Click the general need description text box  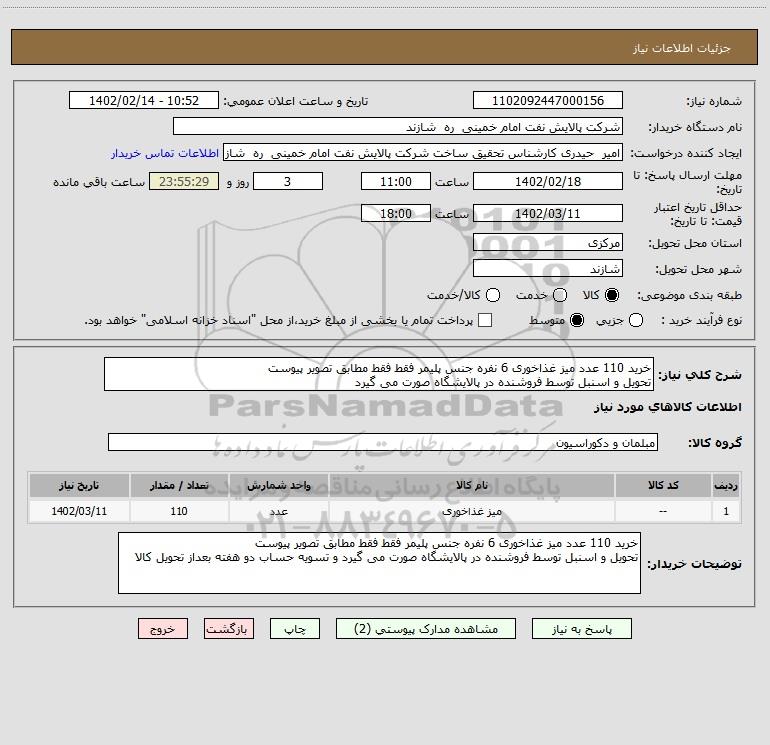(x=379, y=374)
